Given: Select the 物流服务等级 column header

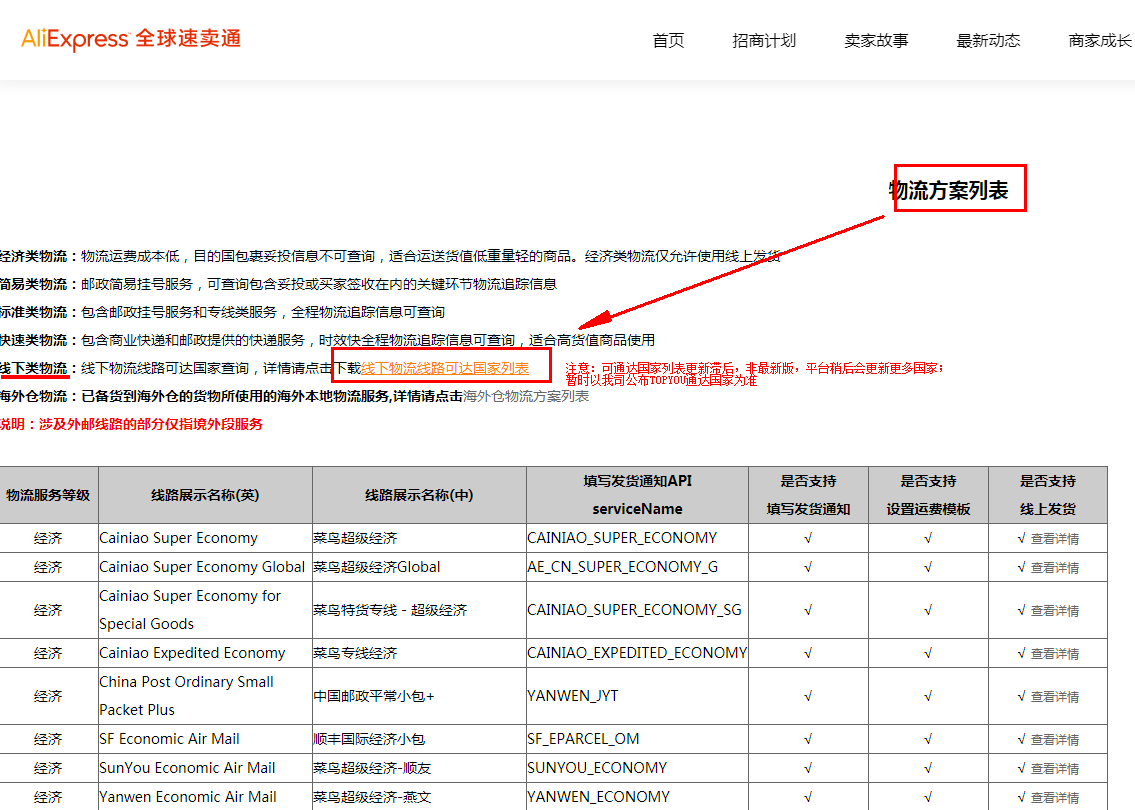Looking at the screenshot, I should click(x=48, y=495).
